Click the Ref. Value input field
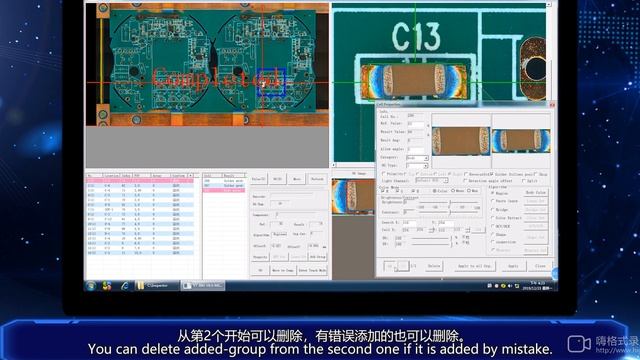This screenshot has height=360, width=640. 416,123
